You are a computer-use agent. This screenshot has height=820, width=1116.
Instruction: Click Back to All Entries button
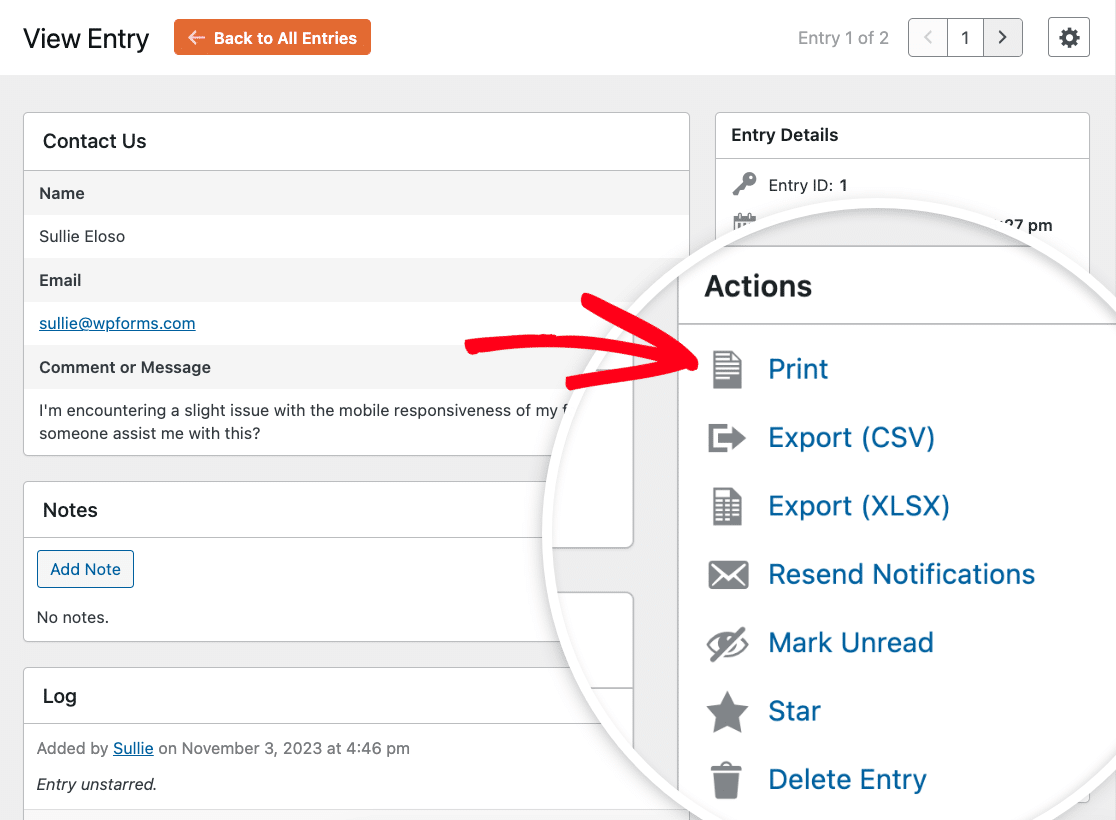[272, 37]
